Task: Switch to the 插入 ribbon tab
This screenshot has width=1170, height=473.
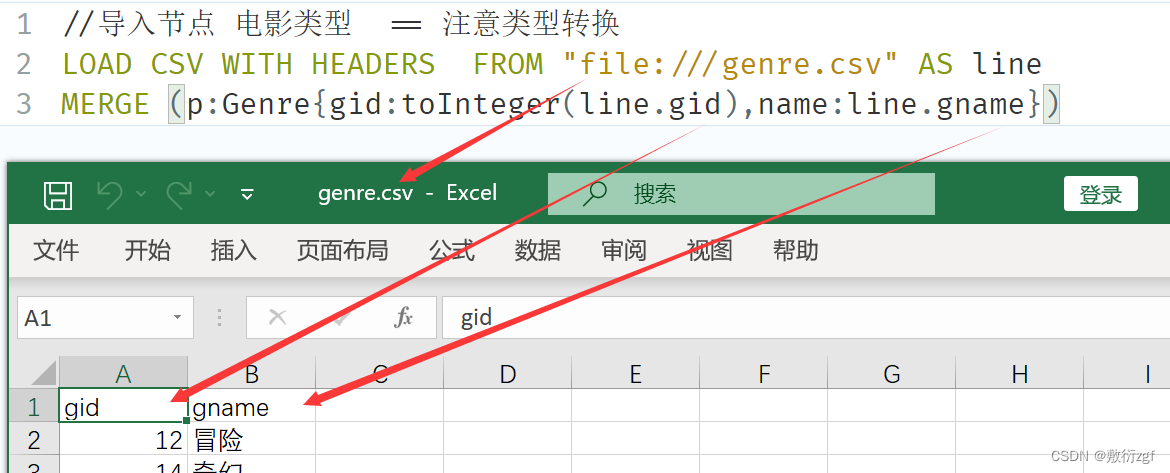Action: click(x=234, y=251)
